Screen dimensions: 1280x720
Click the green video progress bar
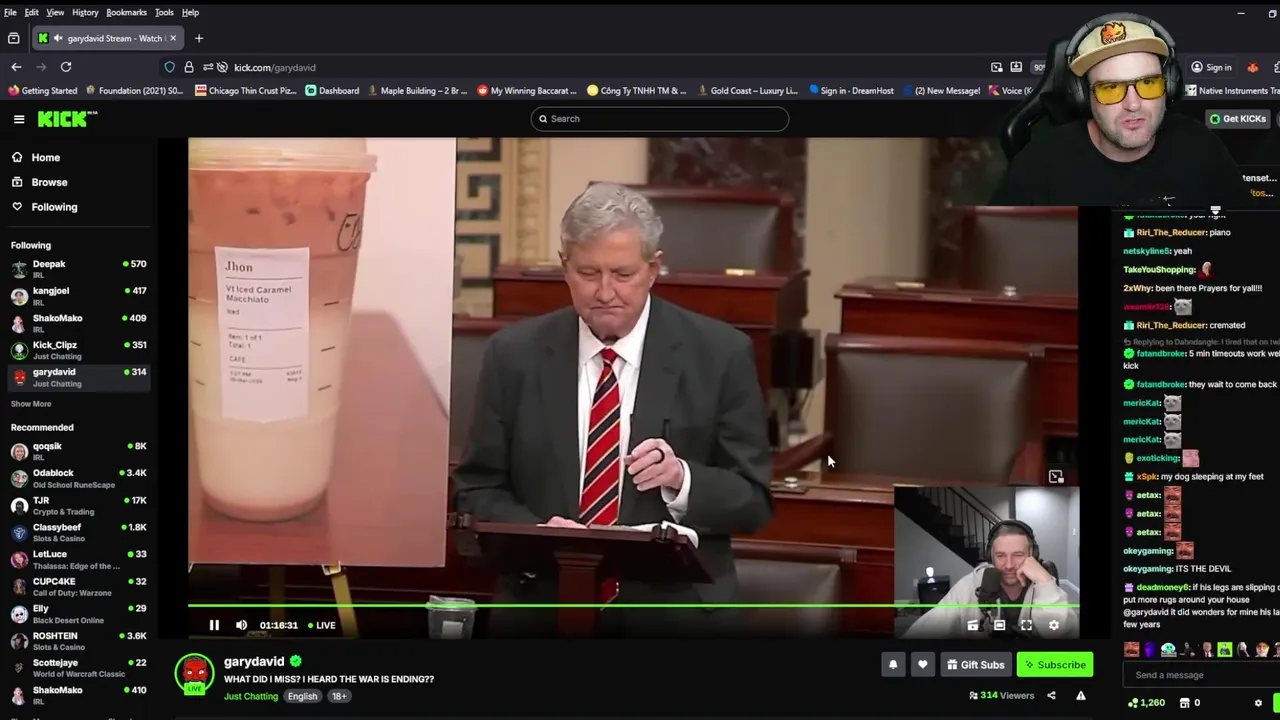pyautogui.click(x=633, y=605)
